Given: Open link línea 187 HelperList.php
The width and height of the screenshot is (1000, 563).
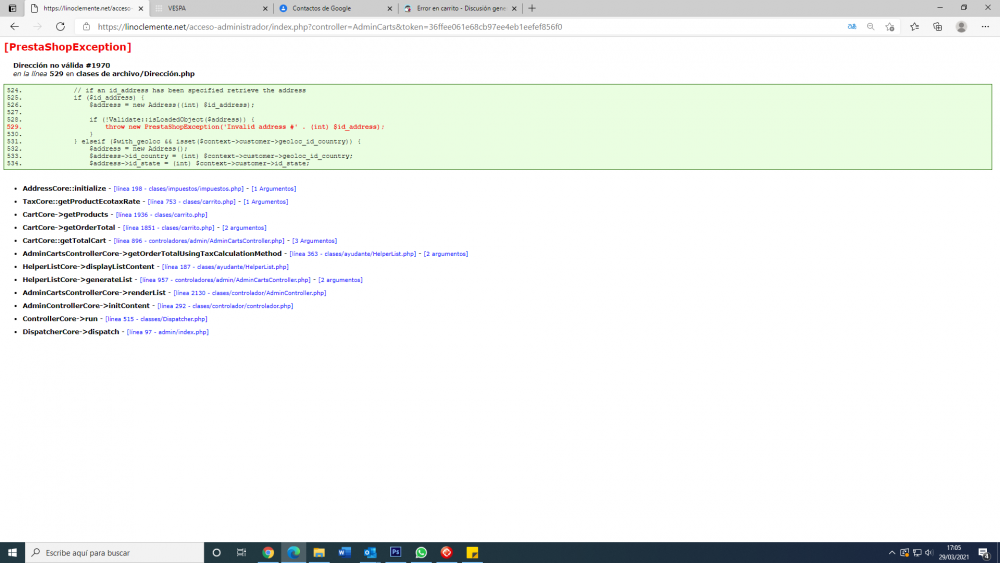Looking at the screenshot, I should click(x=225, y=267).
